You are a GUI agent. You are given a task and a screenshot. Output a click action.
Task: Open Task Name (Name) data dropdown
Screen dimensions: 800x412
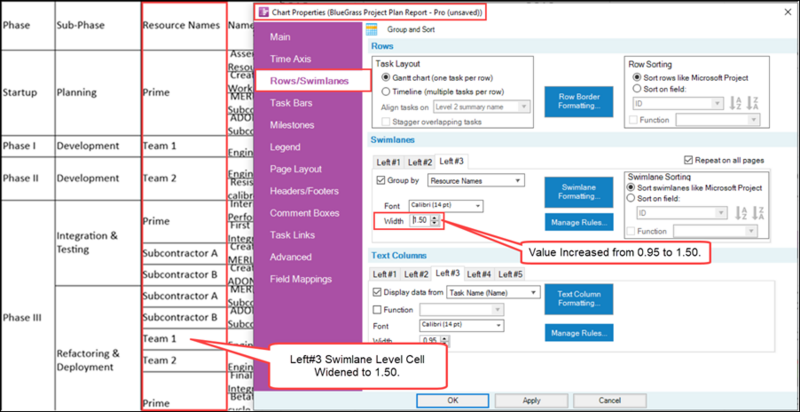[x=493, y=292]
